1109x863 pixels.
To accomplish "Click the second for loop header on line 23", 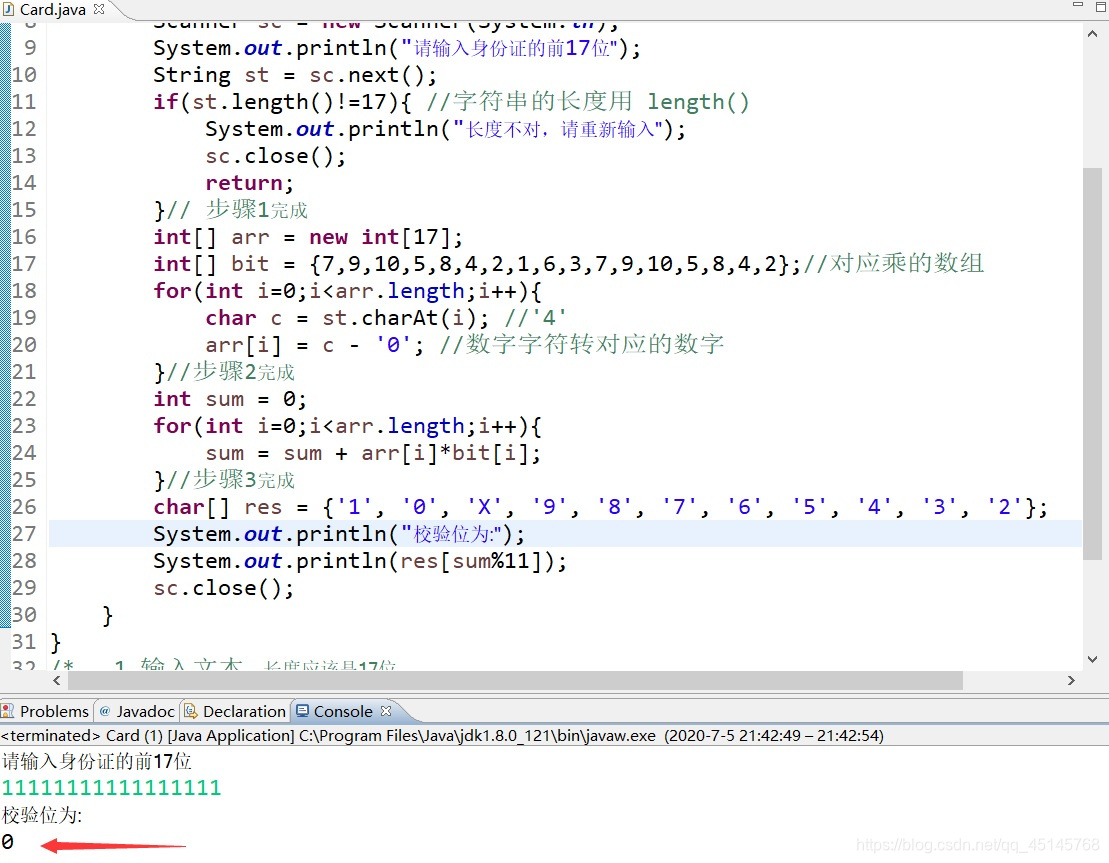I will pos(347,426).
